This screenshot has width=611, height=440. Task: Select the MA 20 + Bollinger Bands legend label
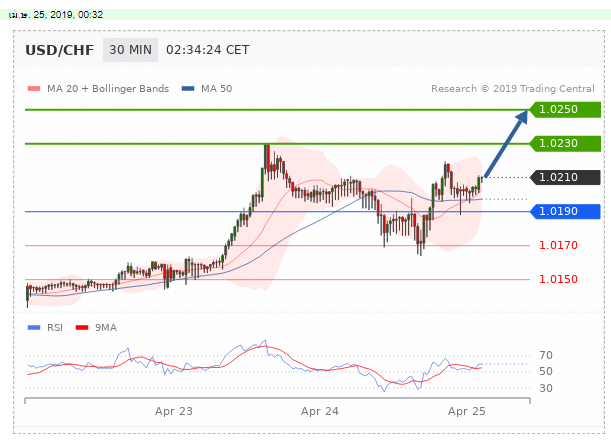108,89
